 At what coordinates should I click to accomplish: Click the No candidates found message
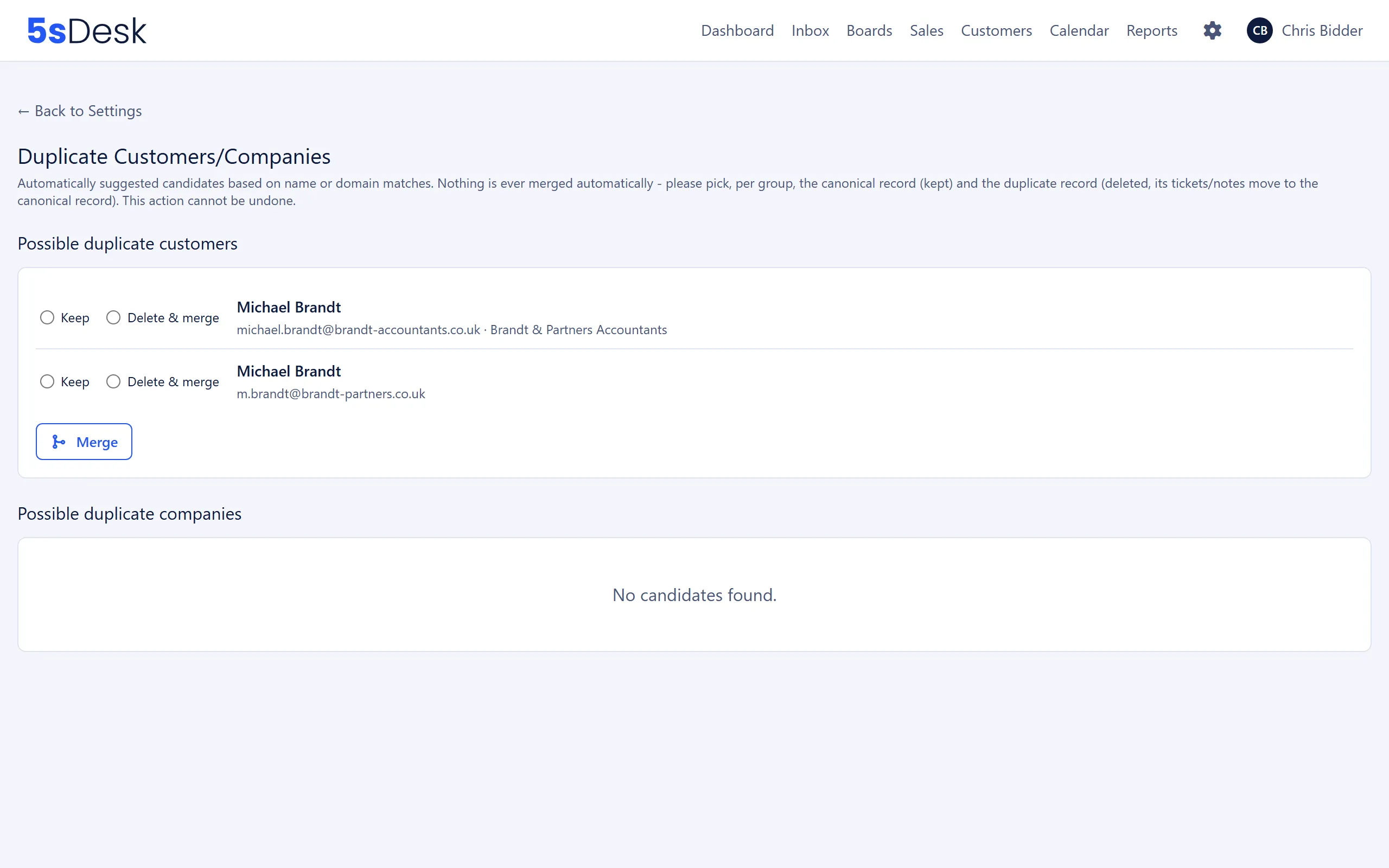point(694,595)
